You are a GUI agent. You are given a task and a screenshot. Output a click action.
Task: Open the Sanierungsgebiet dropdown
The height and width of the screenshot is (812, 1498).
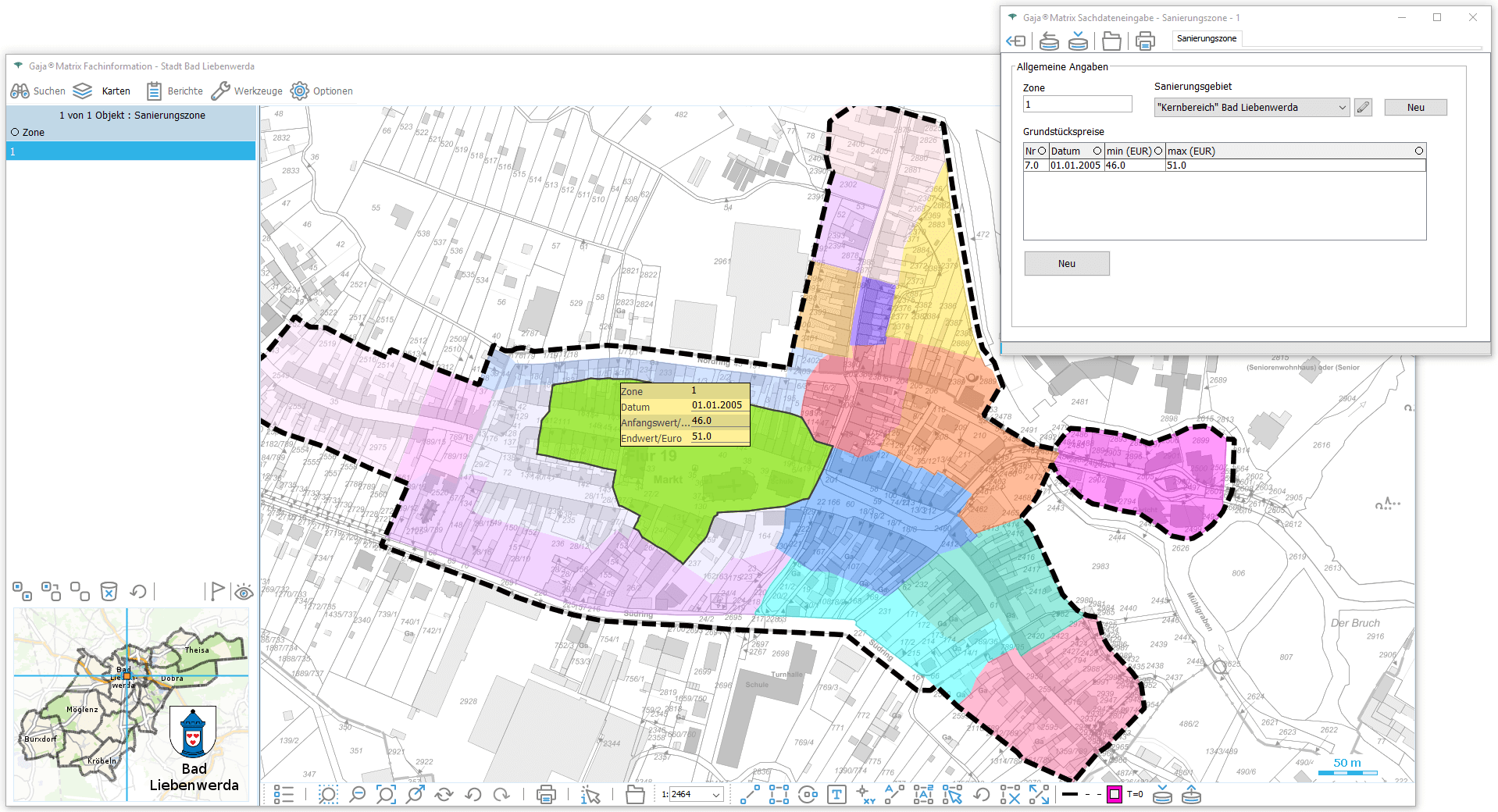pyautogui.click(x=1342, y=108)
